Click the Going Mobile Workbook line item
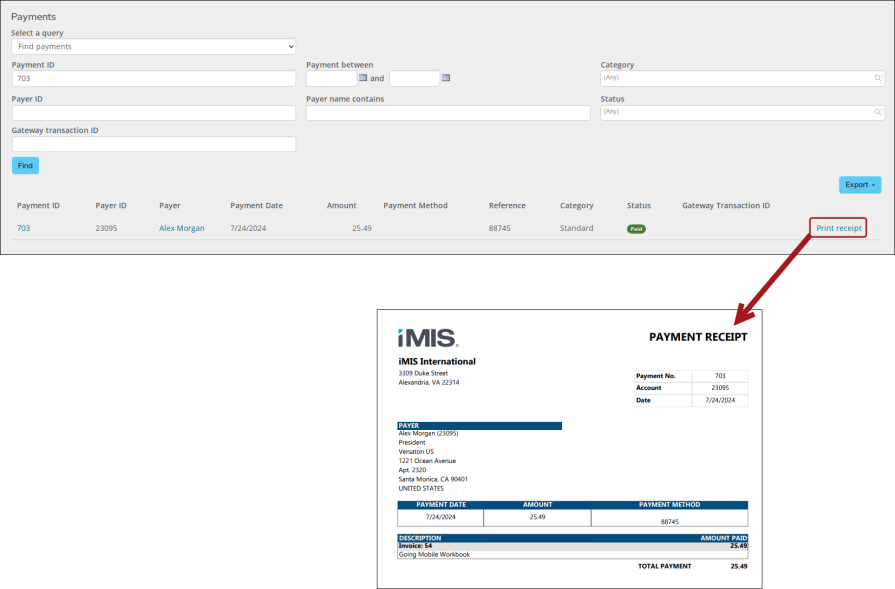Image resolution: width=895 pixels, height=589 pixels. [x=434, y=554]
